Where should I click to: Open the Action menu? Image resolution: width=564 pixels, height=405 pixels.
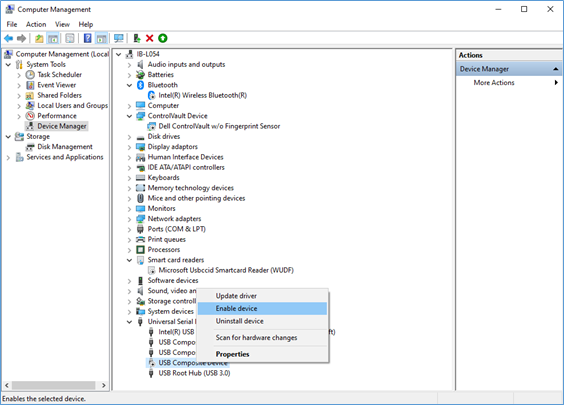[x=36, y=24]
